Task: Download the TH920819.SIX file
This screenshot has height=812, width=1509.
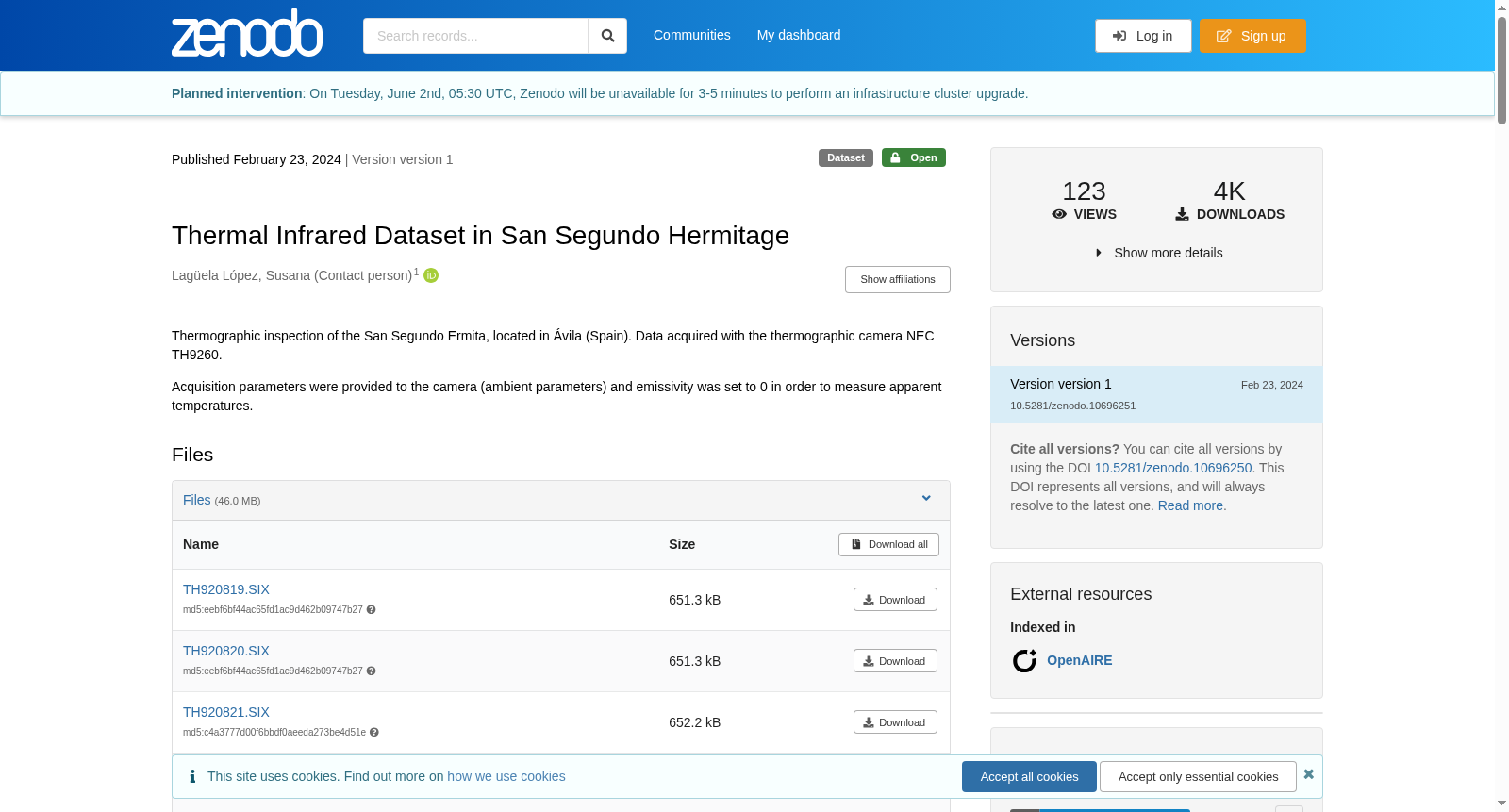Action: click(x=895, y=600)
